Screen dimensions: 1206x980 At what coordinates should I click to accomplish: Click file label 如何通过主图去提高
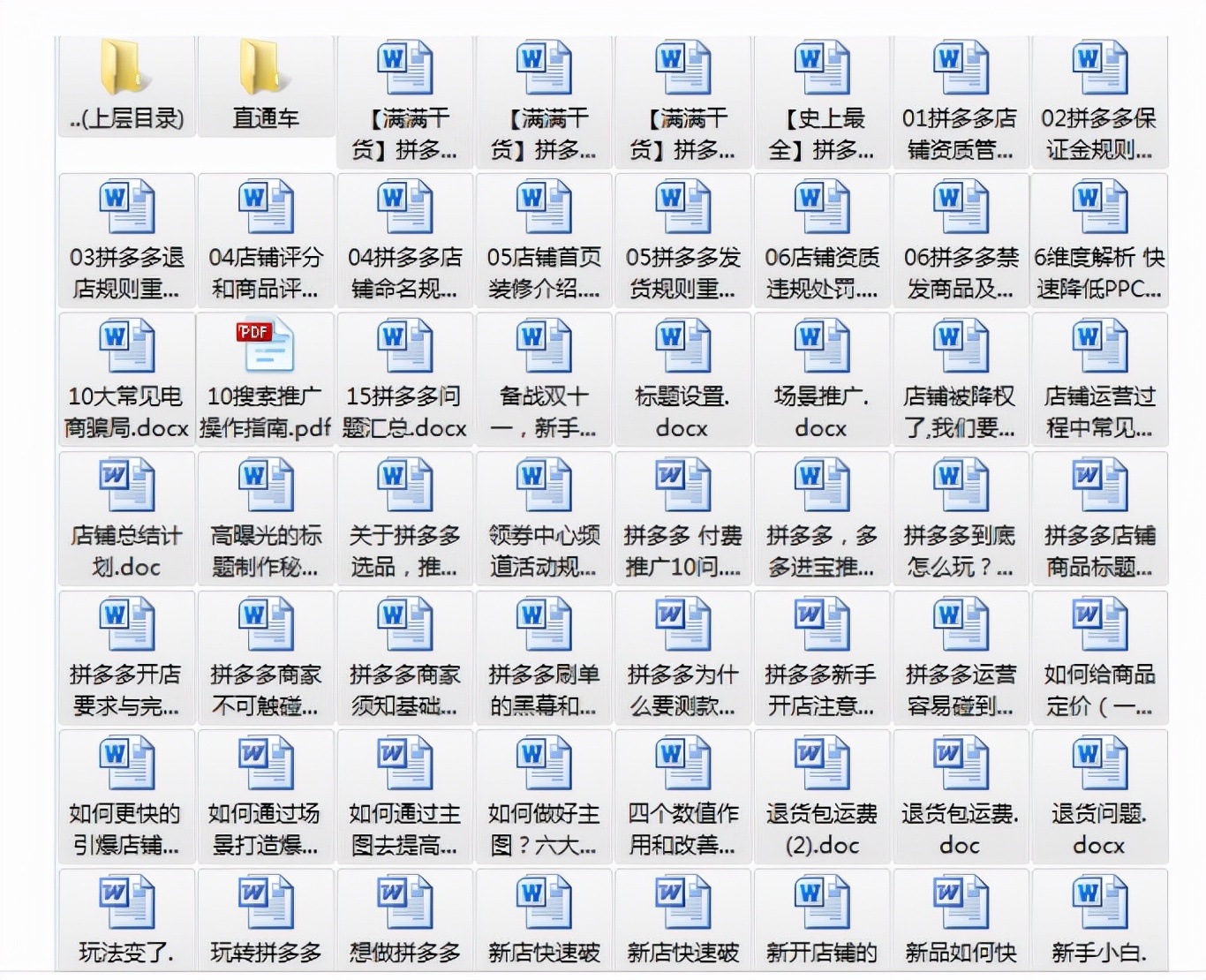[404, 829]
